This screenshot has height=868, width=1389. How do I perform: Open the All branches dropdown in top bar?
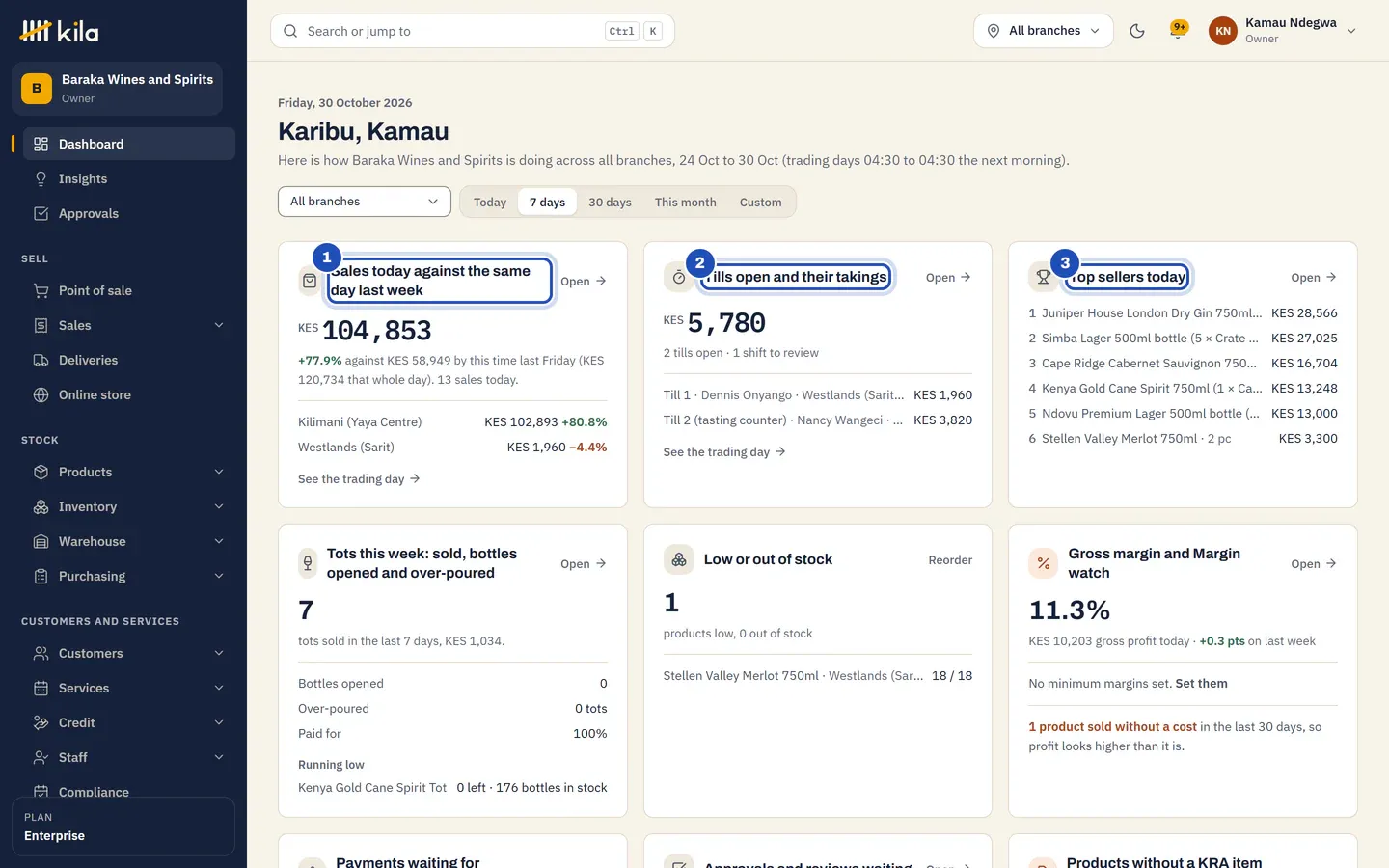pos(1044,31)
